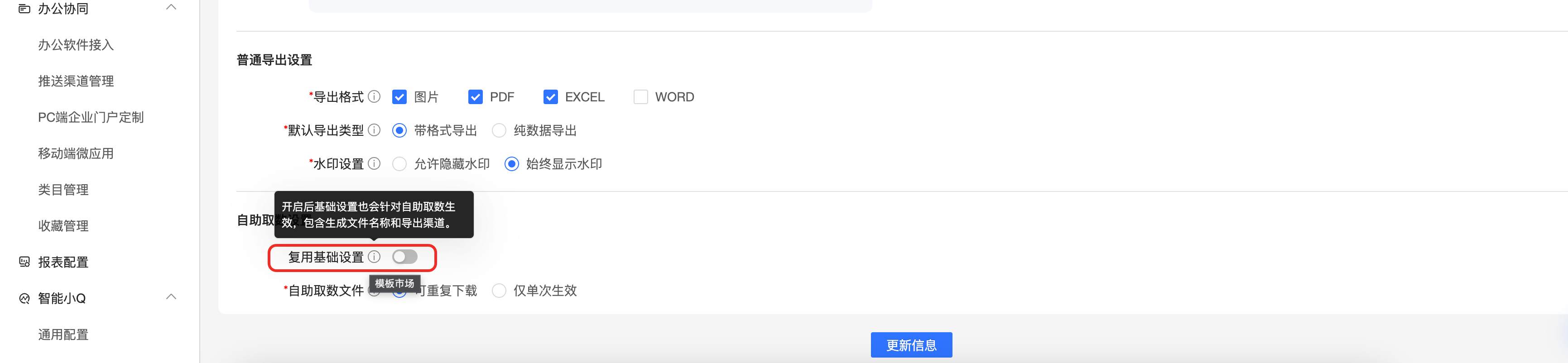Click the info icon beside 导出格式
This screenshot has height=363, width=1568.
click(375, 97)
